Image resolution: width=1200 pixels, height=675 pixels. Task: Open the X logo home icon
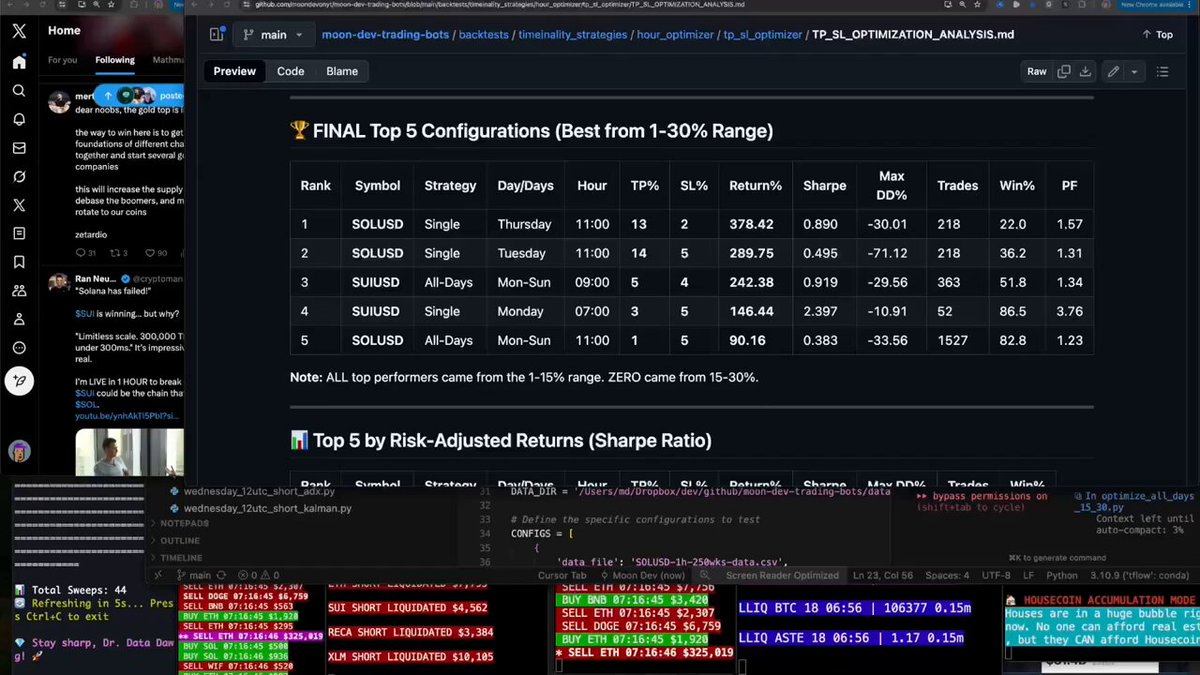pyautogui.click(x=19, y=31)
